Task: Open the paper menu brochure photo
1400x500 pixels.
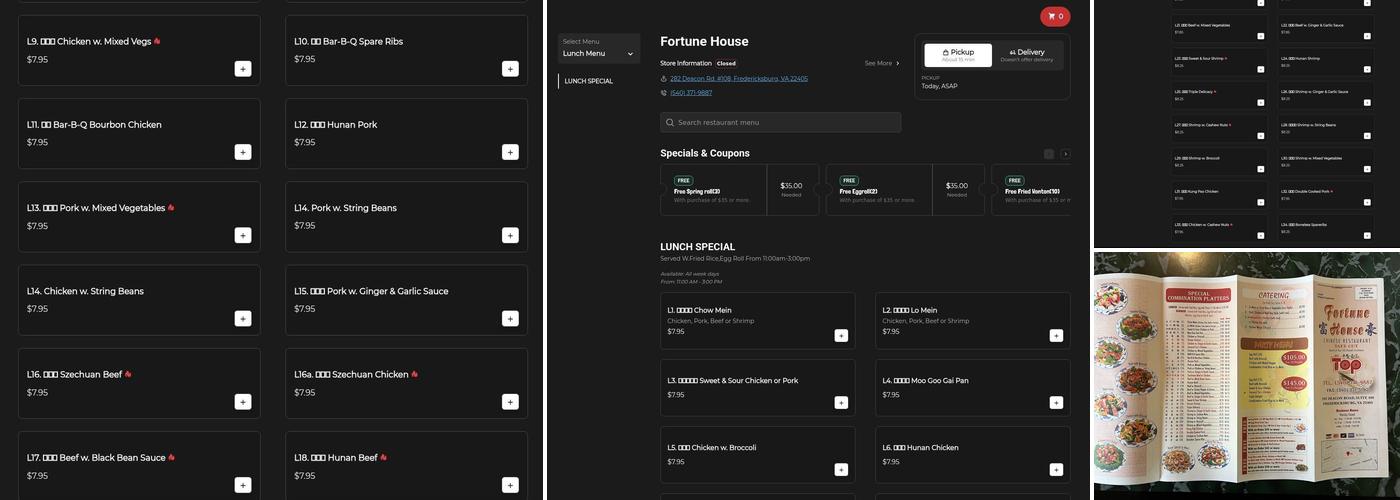Action: tap(1246, 373)
